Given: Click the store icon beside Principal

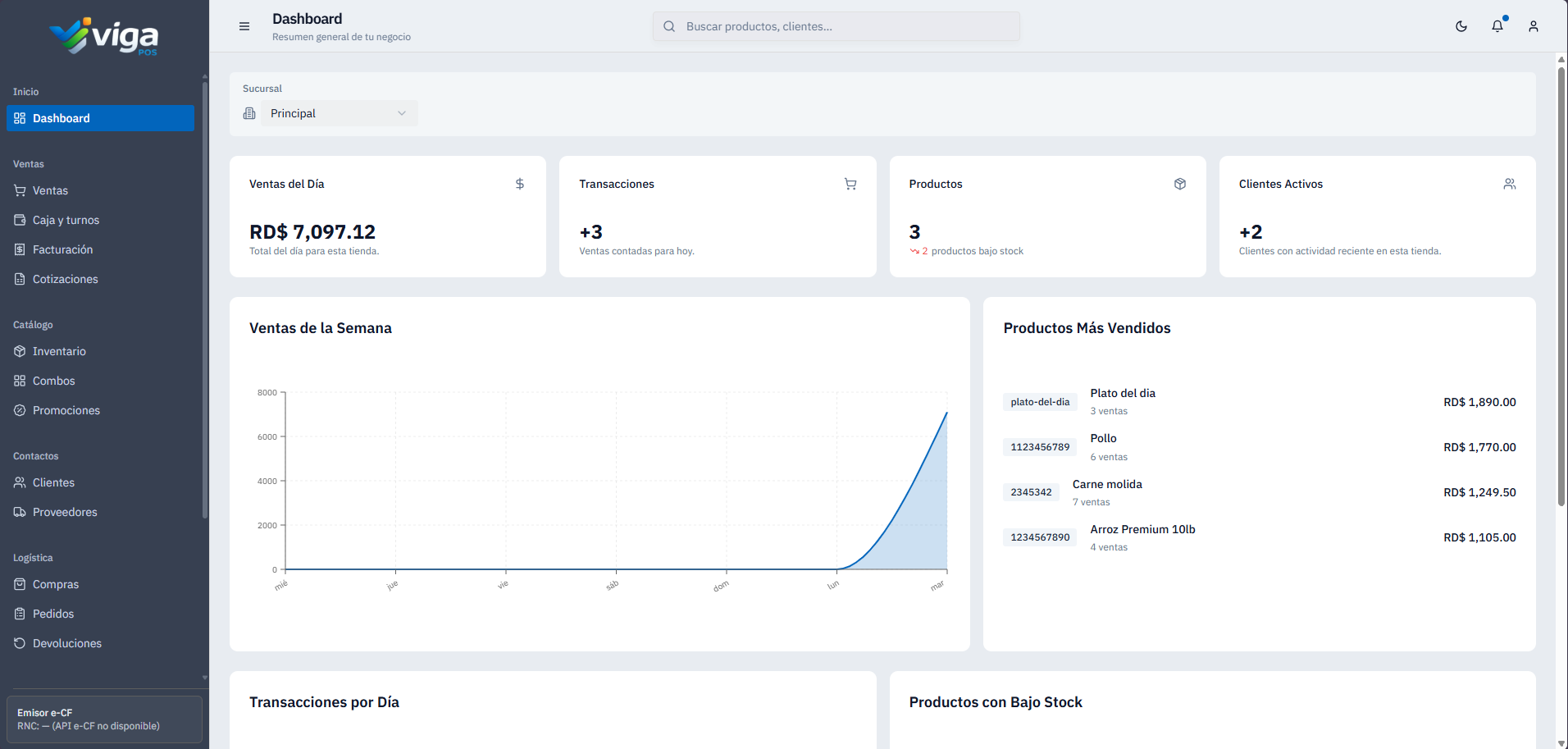Looking at the screenshot, I should pyautogui.click(x=249, y=113).
